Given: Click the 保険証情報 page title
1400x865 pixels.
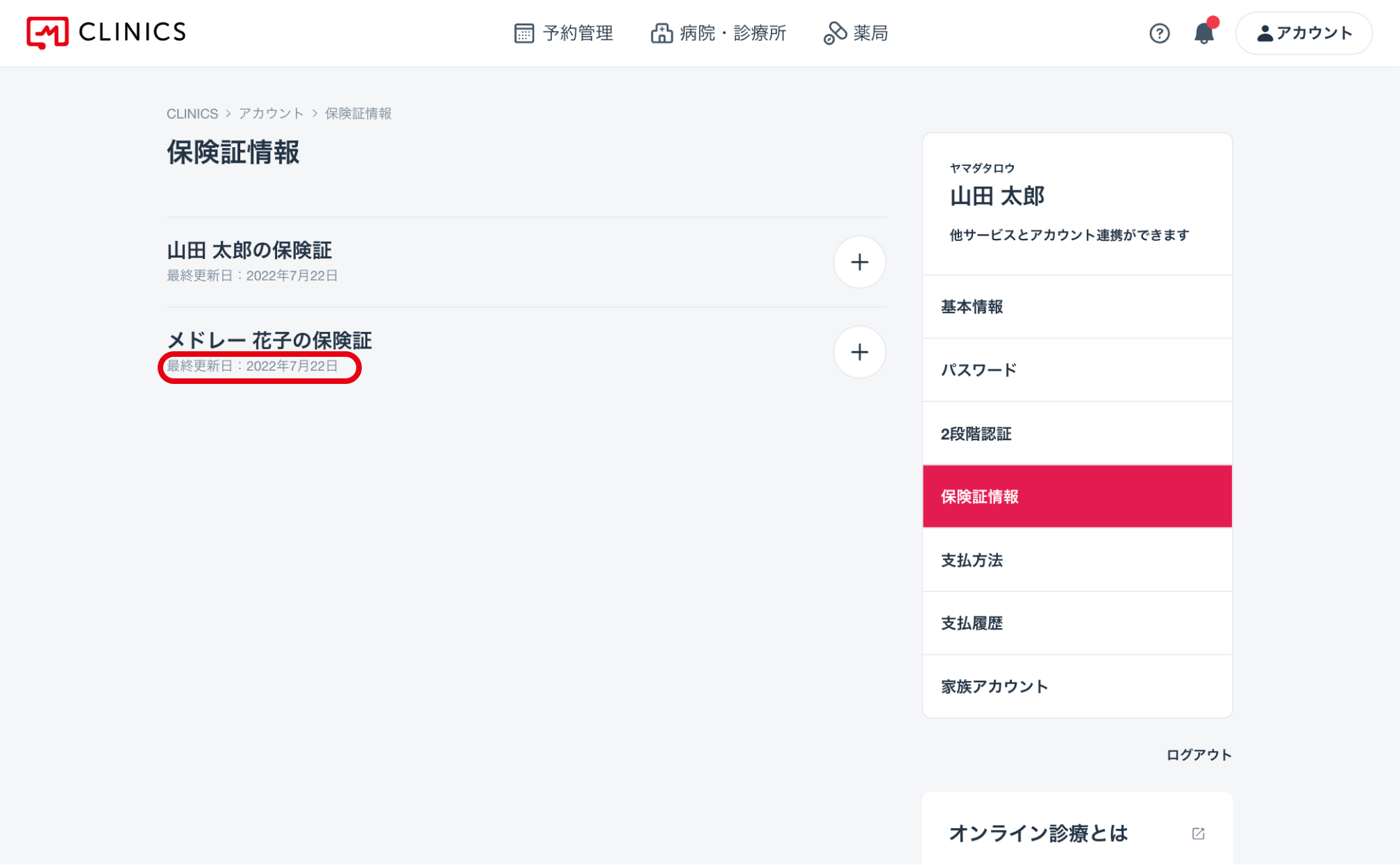Looking at the screenshot, I should pos(233,152).
